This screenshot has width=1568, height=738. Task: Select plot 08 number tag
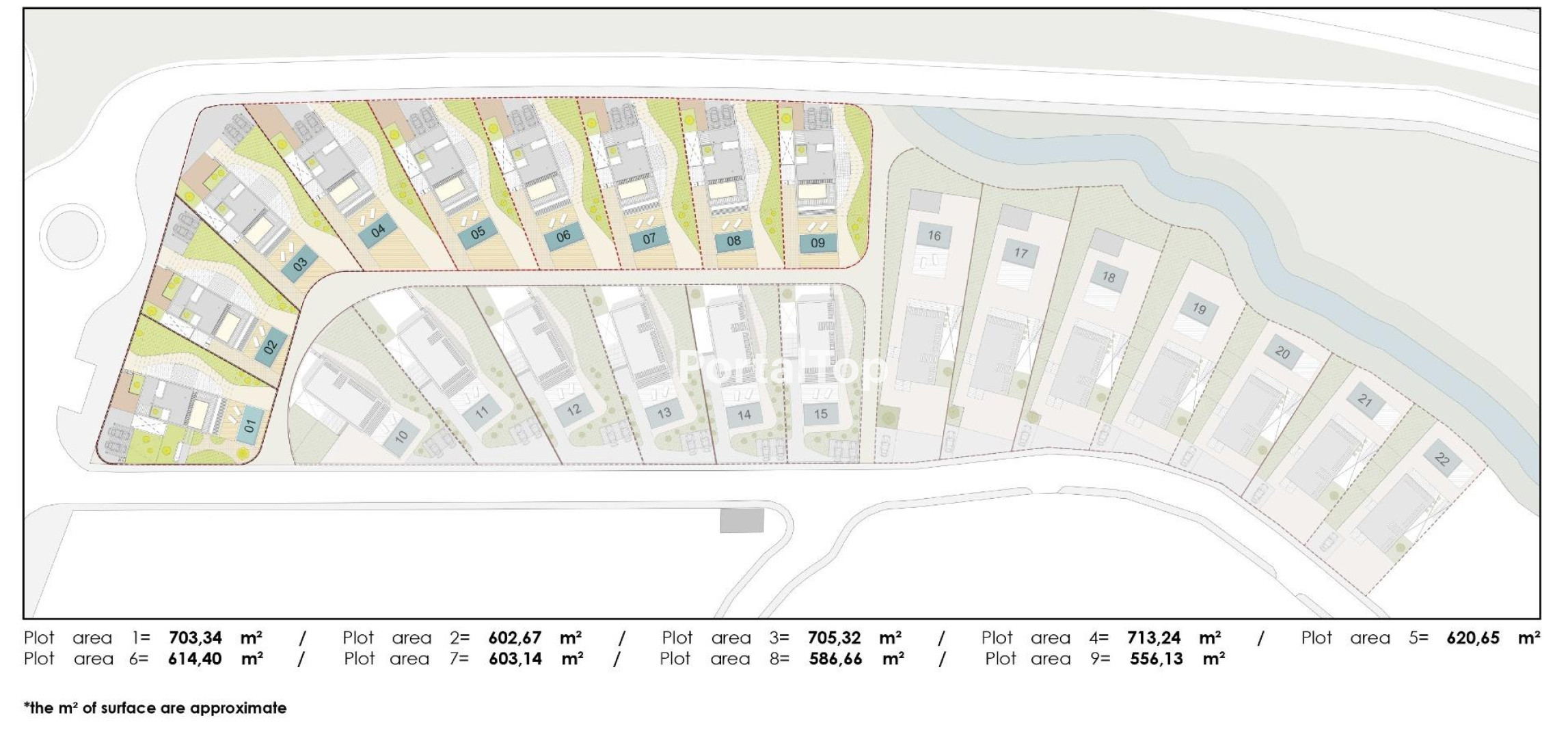pos(733,241)
